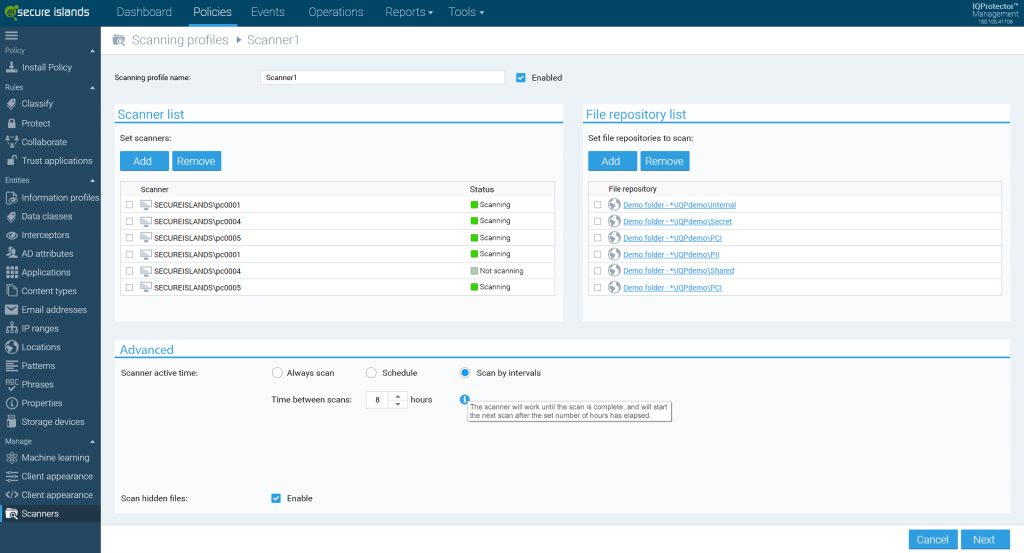This screenshot has height=553, width=1024.
Task: Click Add in Scanner list
Action: pos(144,161)
